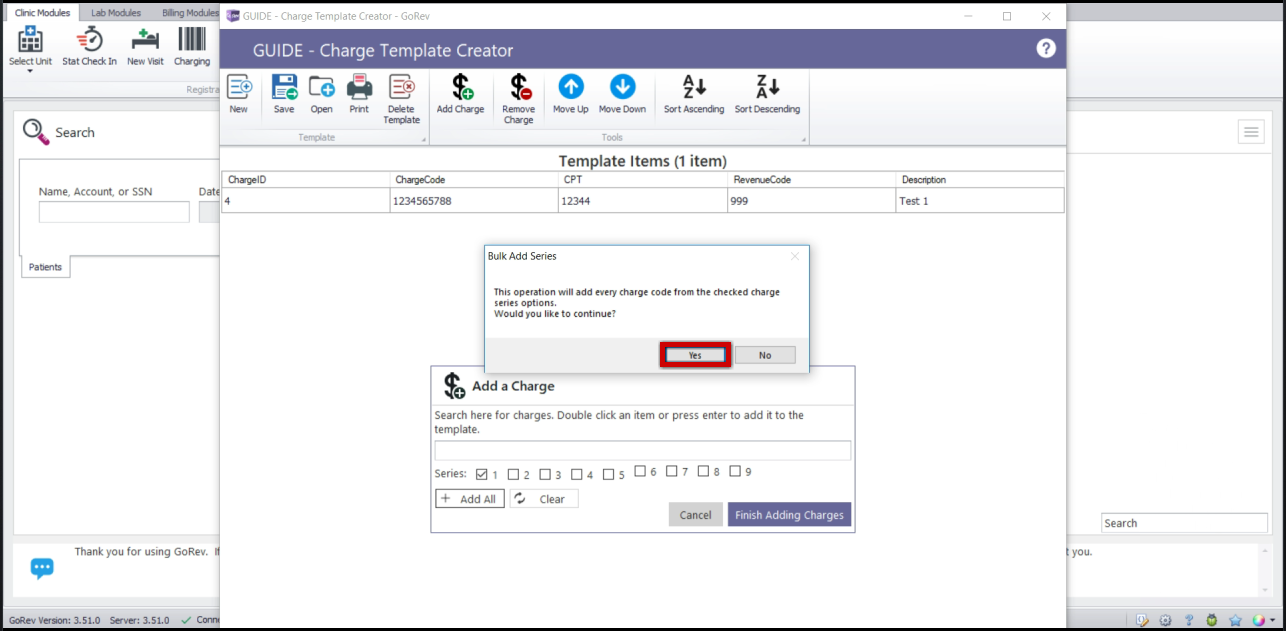The height and width of the screenshot is (631, 1286).
Task: Focus the Name, Account, or SSN field
Action: (114, 212)
